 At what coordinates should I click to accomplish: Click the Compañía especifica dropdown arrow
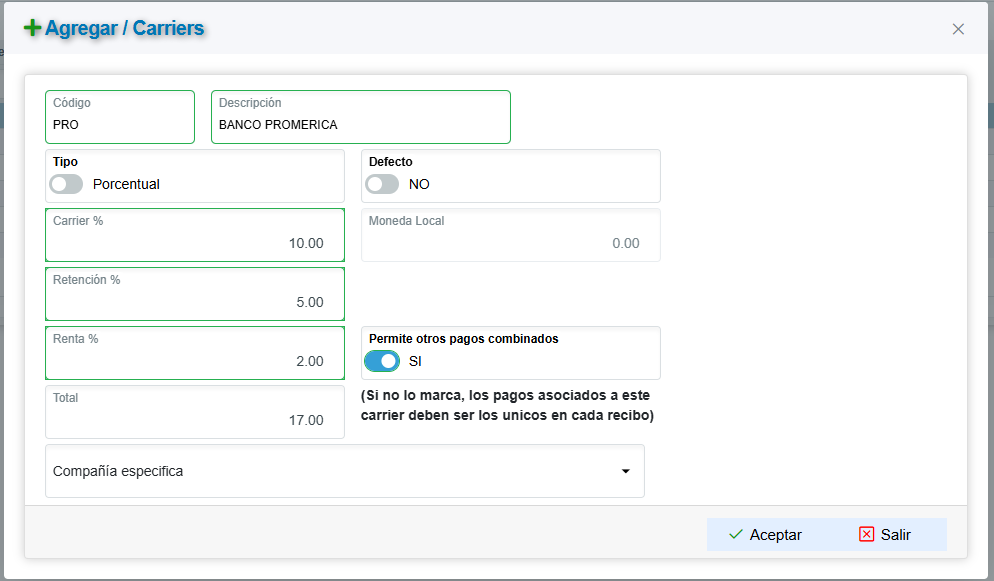click(x=626, y=471)
